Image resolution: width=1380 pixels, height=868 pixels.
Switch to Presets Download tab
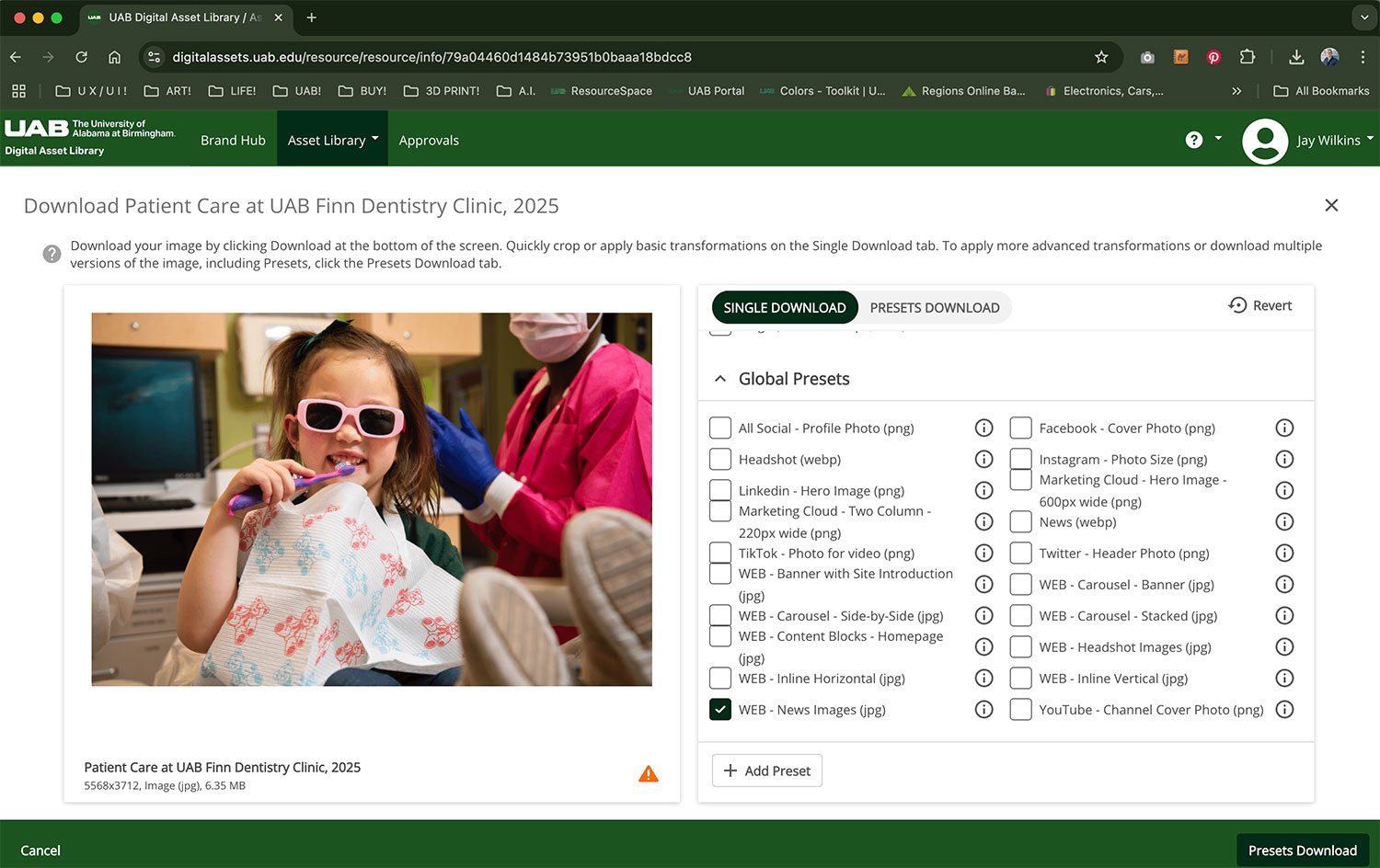pos(934,307)
